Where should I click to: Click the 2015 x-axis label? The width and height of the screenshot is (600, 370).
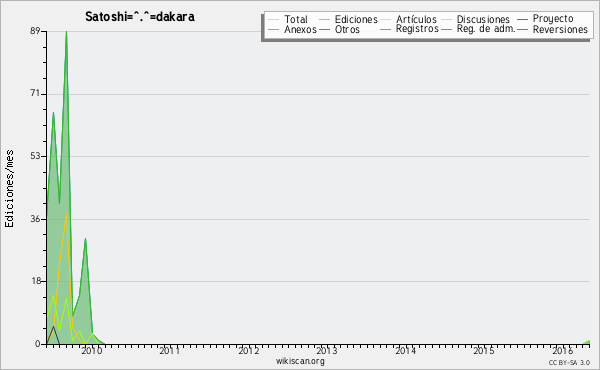pos(484,350)
